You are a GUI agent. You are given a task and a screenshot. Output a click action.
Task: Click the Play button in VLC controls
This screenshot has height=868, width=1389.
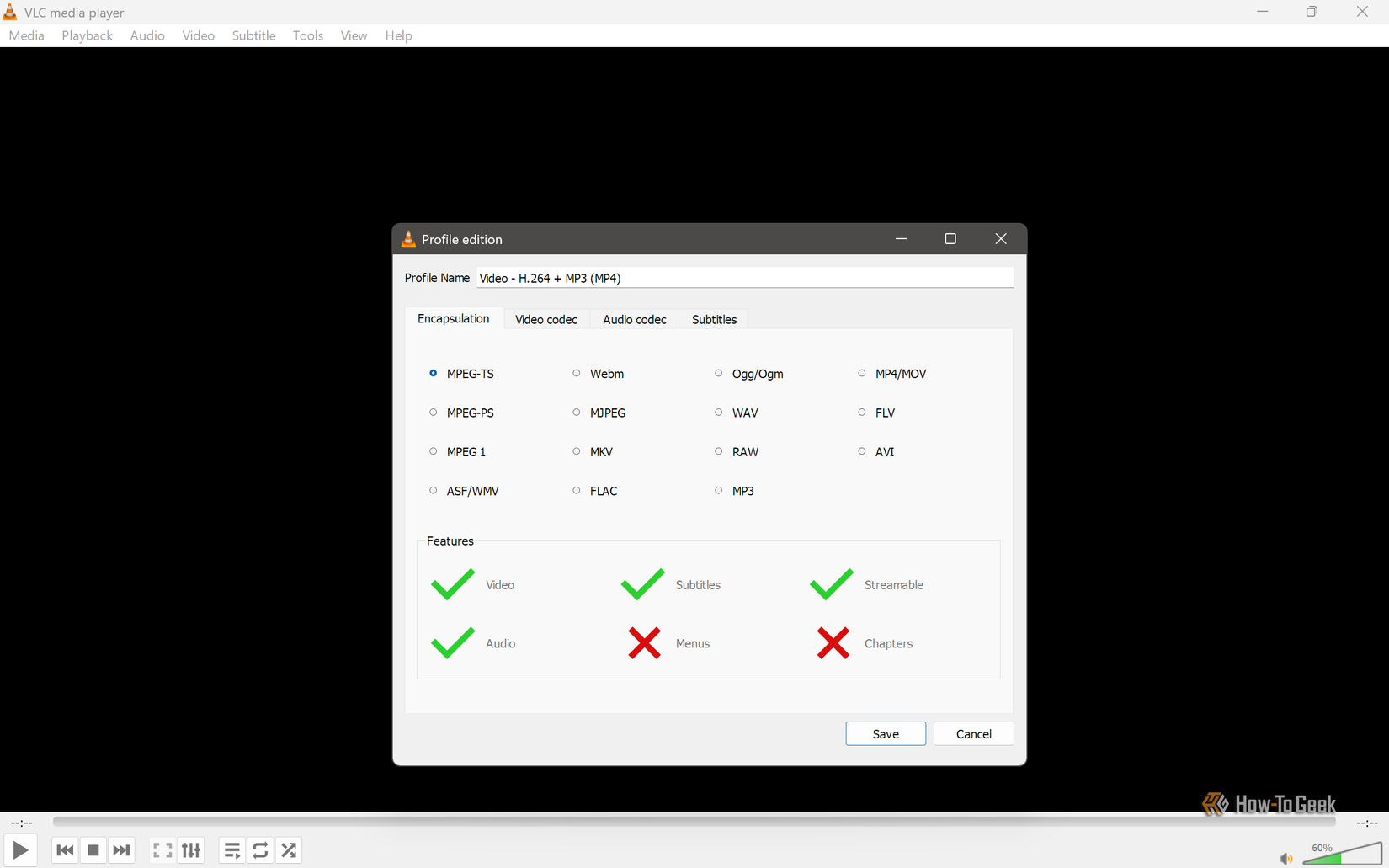pos(20,850)
